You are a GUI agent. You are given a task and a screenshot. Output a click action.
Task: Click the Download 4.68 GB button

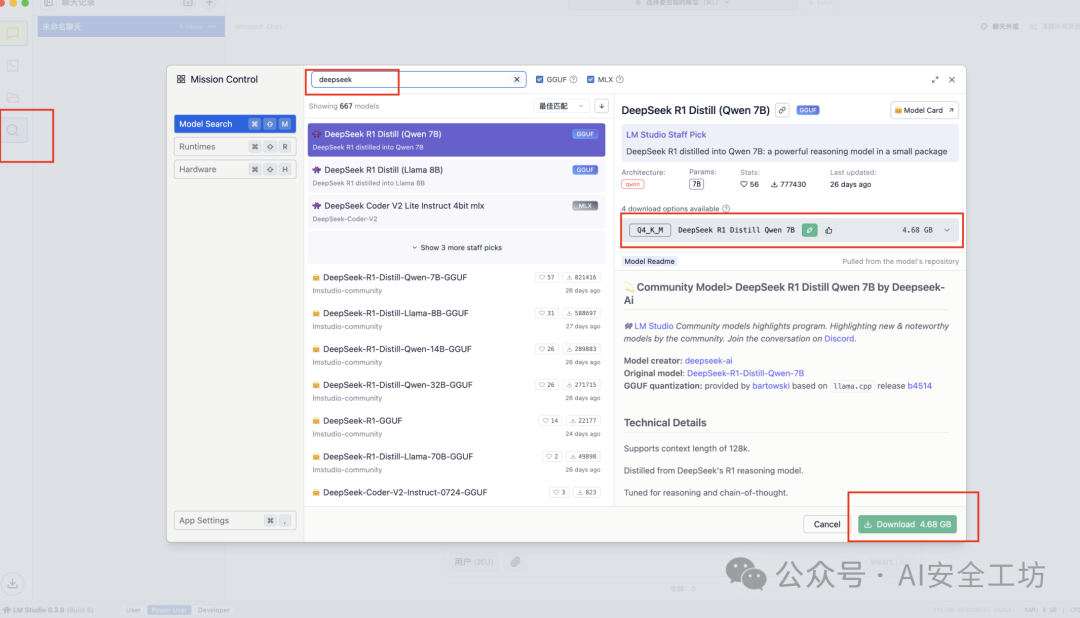coord(907,524)
